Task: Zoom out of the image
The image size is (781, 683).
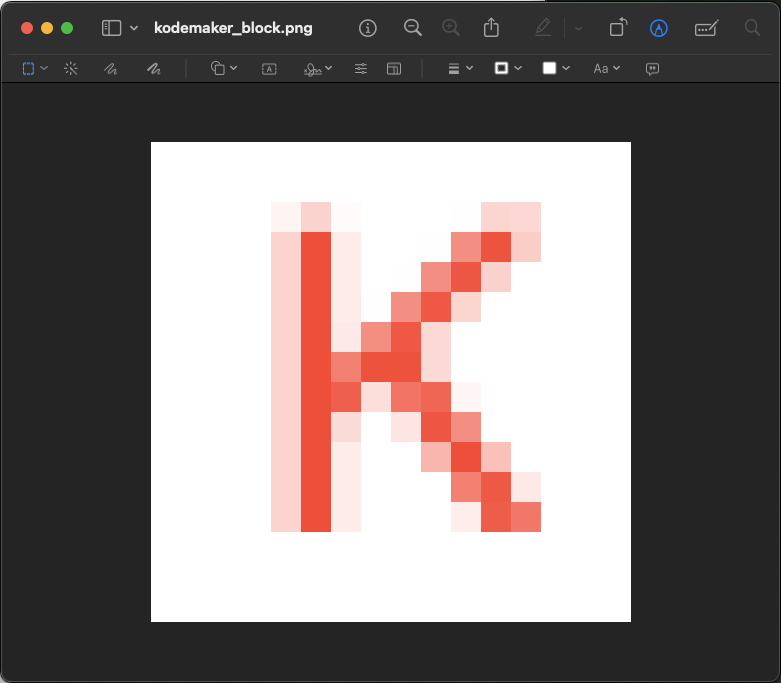Action: (412, 28)
